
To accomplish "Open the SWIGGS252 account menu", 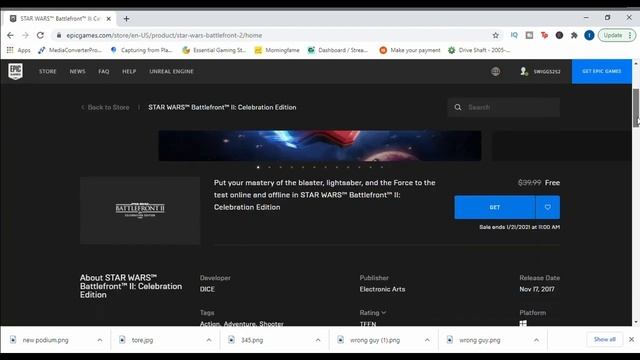I will point(540,71).
